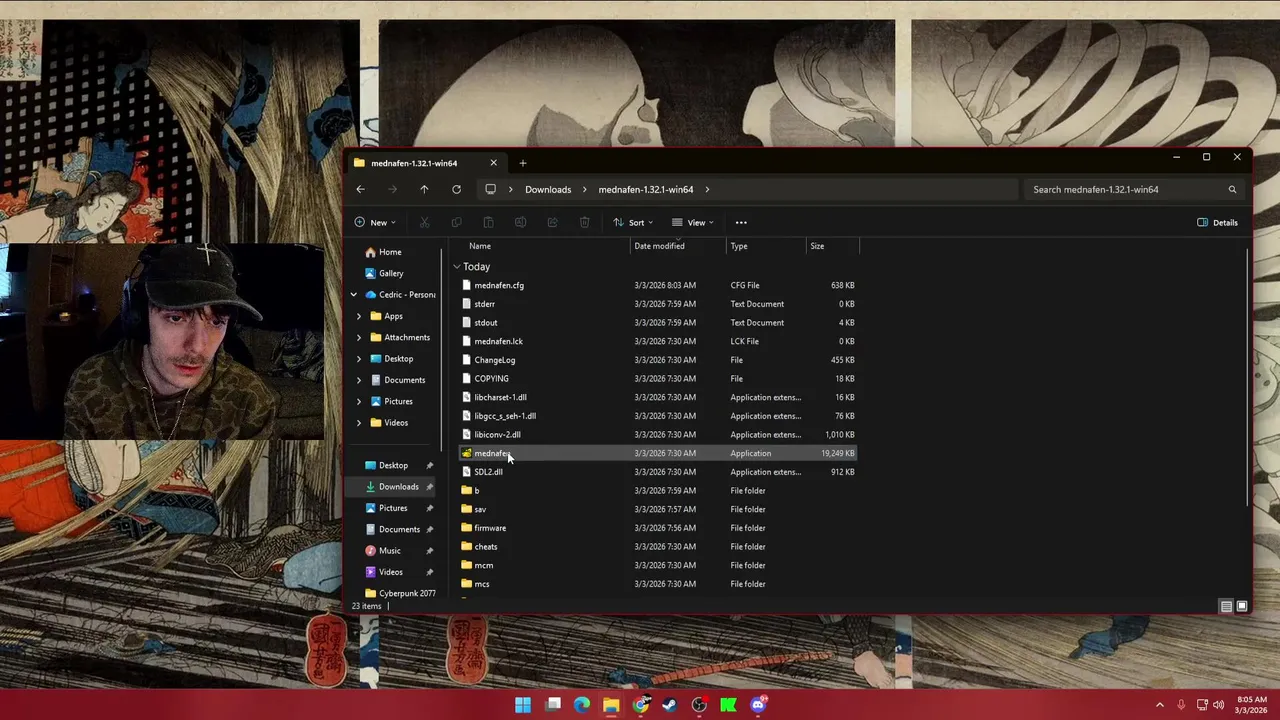Screen dimensions: 1280x720
Task: Expand the OneDrive Pictures node
Action: 359,401
